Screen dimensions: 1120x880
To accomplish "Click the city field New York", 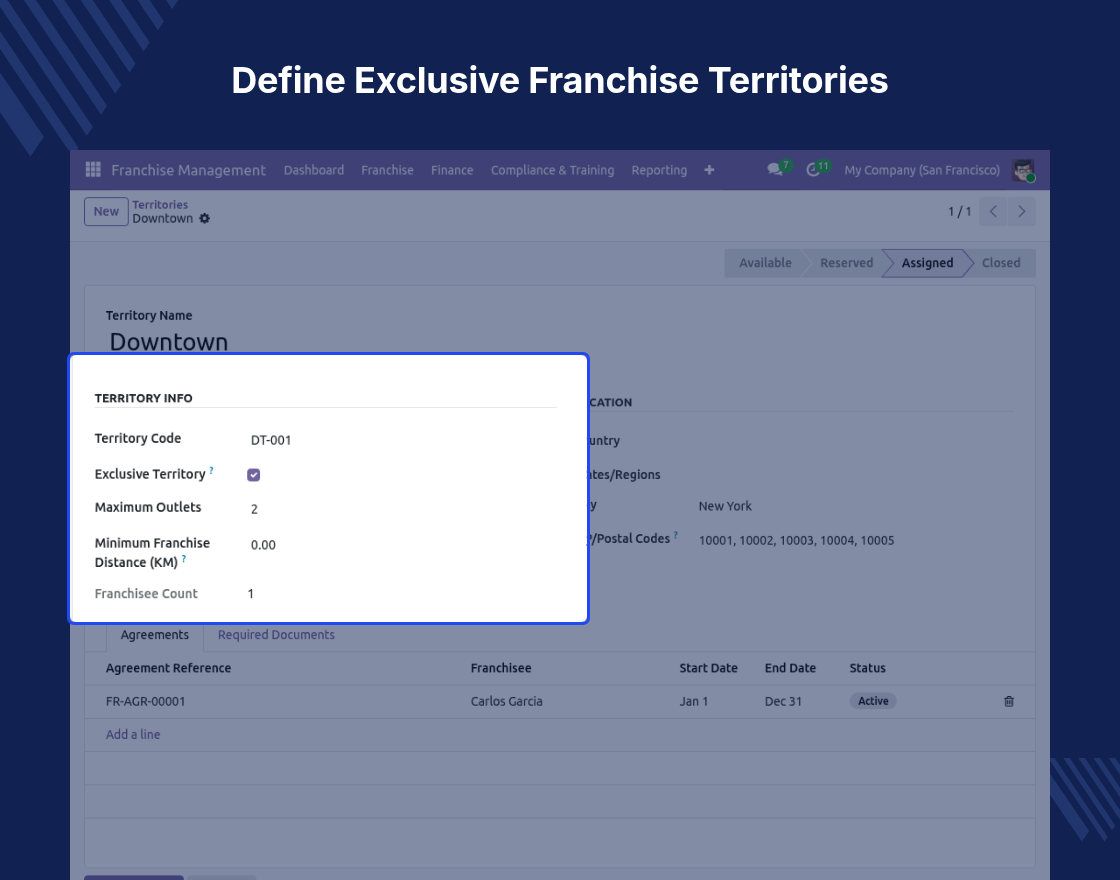I will (x=725, y=506).
